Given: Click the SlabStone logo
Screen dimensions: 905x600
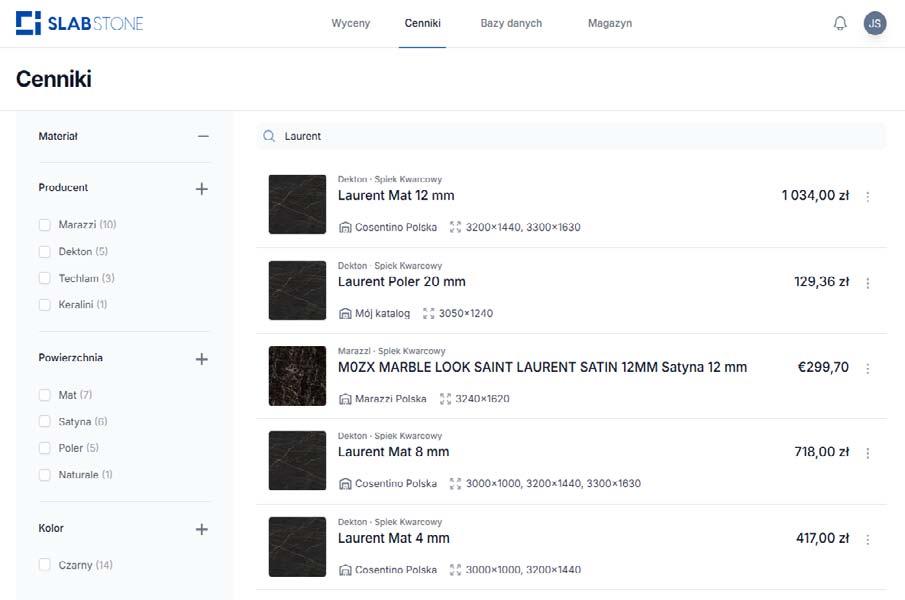Looking at the screenshot, I should click(80, 23).
